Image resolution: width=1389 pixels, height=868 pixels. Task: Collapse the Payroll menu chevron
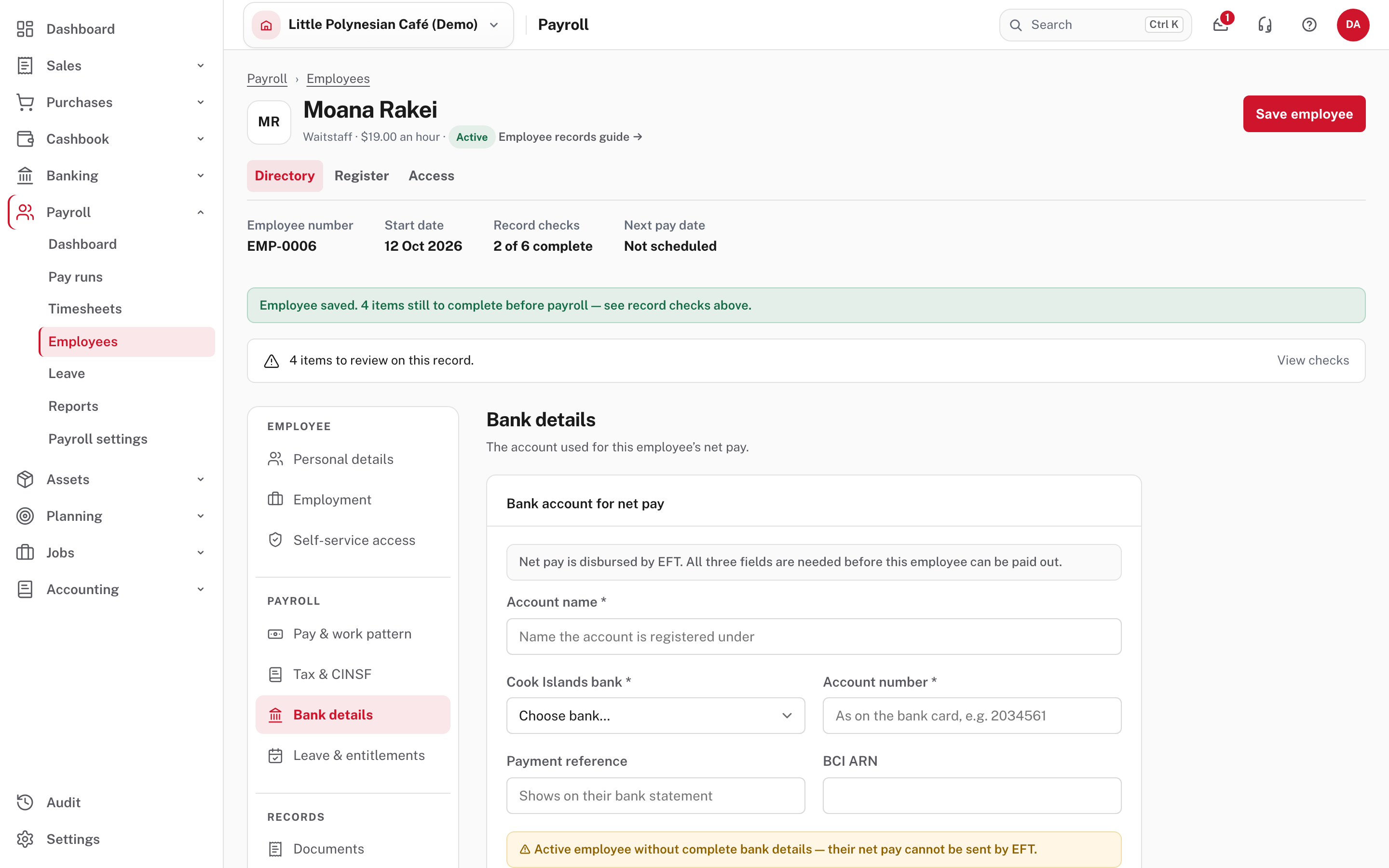[x=200, y=212]
